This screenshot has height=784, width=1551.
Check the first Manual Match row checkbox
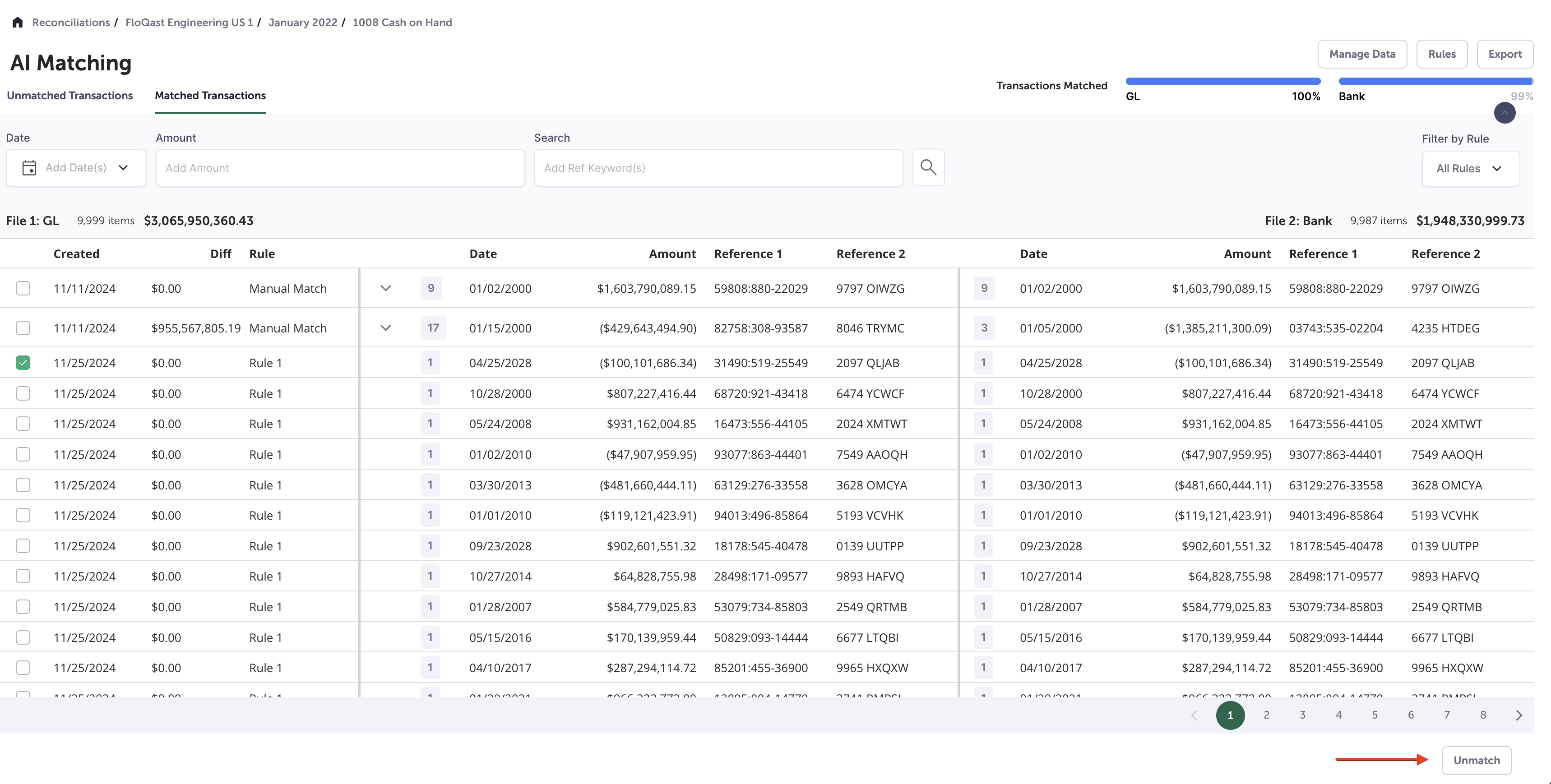(x=23, y=288)
